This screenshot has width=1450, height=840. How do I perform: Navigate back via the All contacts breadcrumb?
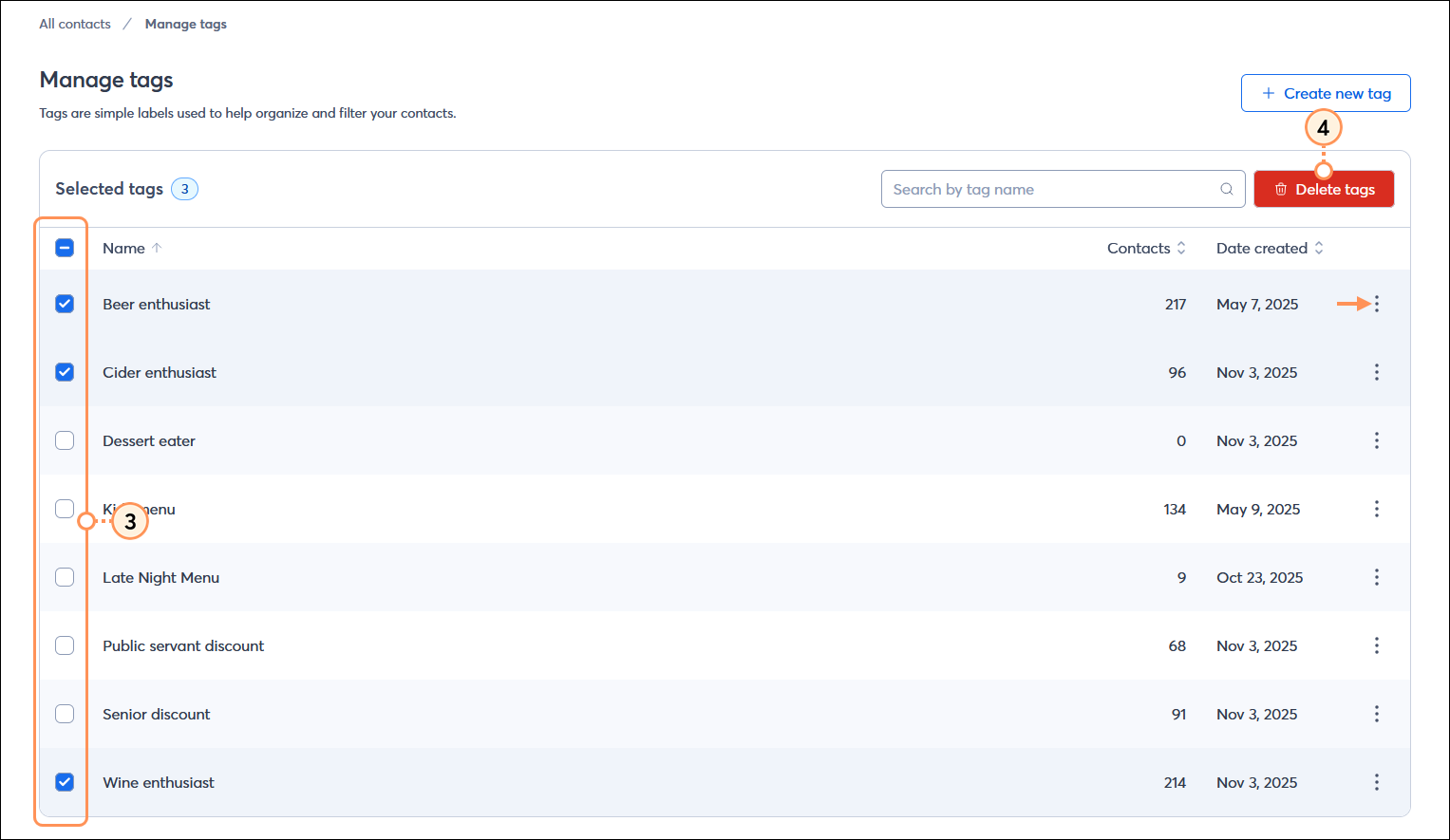pos(74,24)
